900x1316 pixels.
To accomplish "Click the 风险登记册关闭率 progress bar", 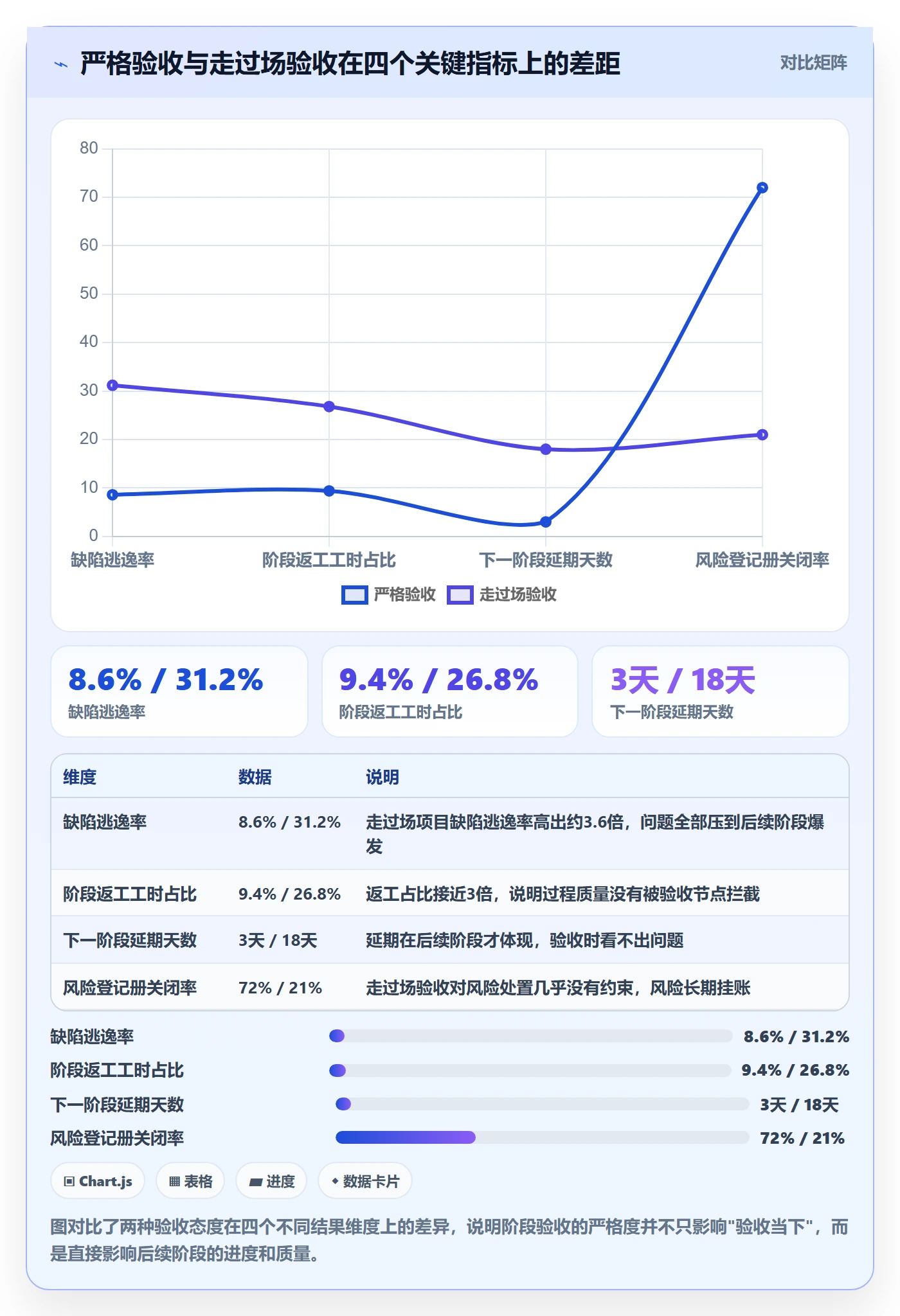I will (542, 1137).
